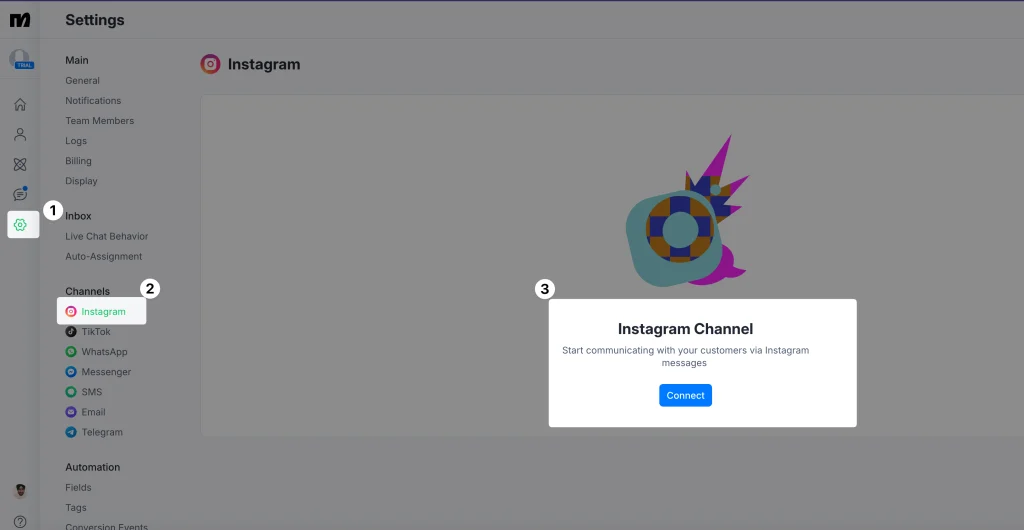1024x530 pixels.
Task: Open General settings
Action: tap(82, 81)
